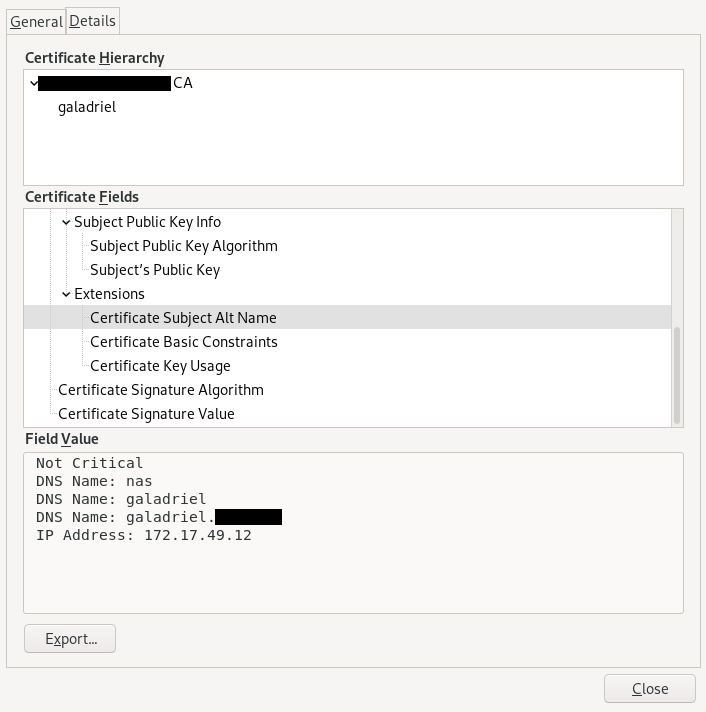The image size is (706, 712).
Task: Click the Certificate Fields scrollbar thumb
Action: coord(677,373)
